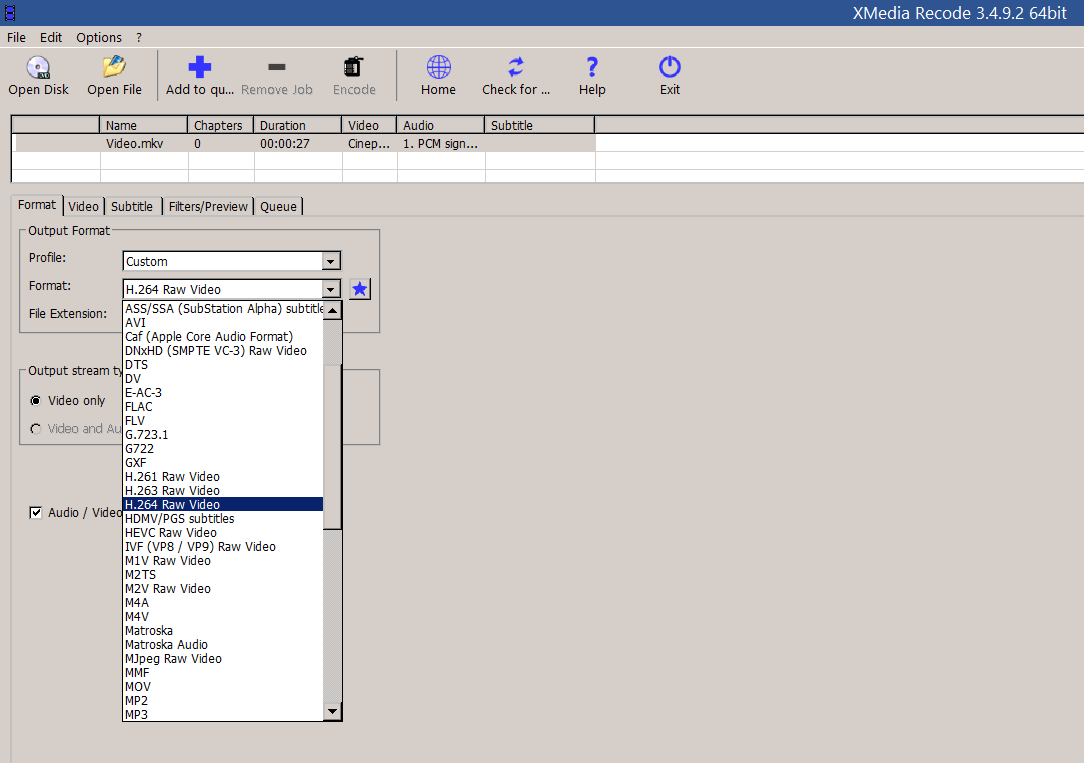Choose HDMV/PGS subtitles format
Image resolution: width=1084 pixels, height=763 pixels.
(223, 519)
